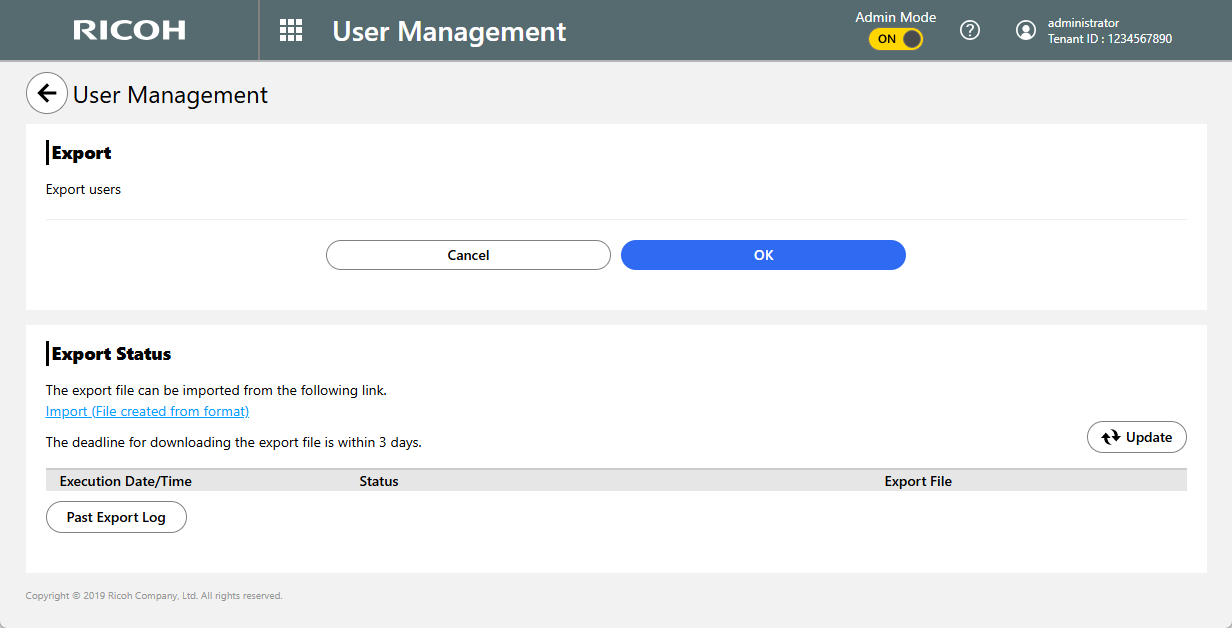Click the Export Status section heading
Screen dimensions: 1232x628
click(111, 354)
